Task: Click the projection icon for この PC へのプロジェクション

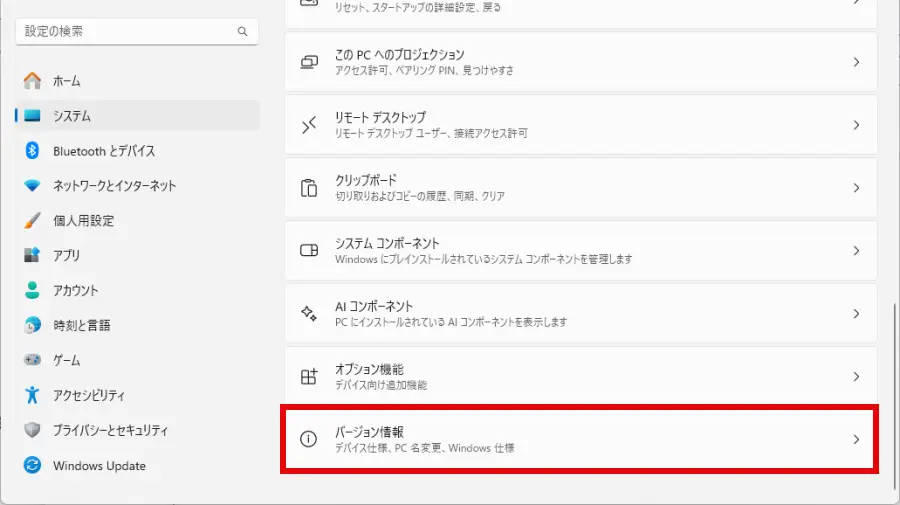Action: click(x=309, y=62)
